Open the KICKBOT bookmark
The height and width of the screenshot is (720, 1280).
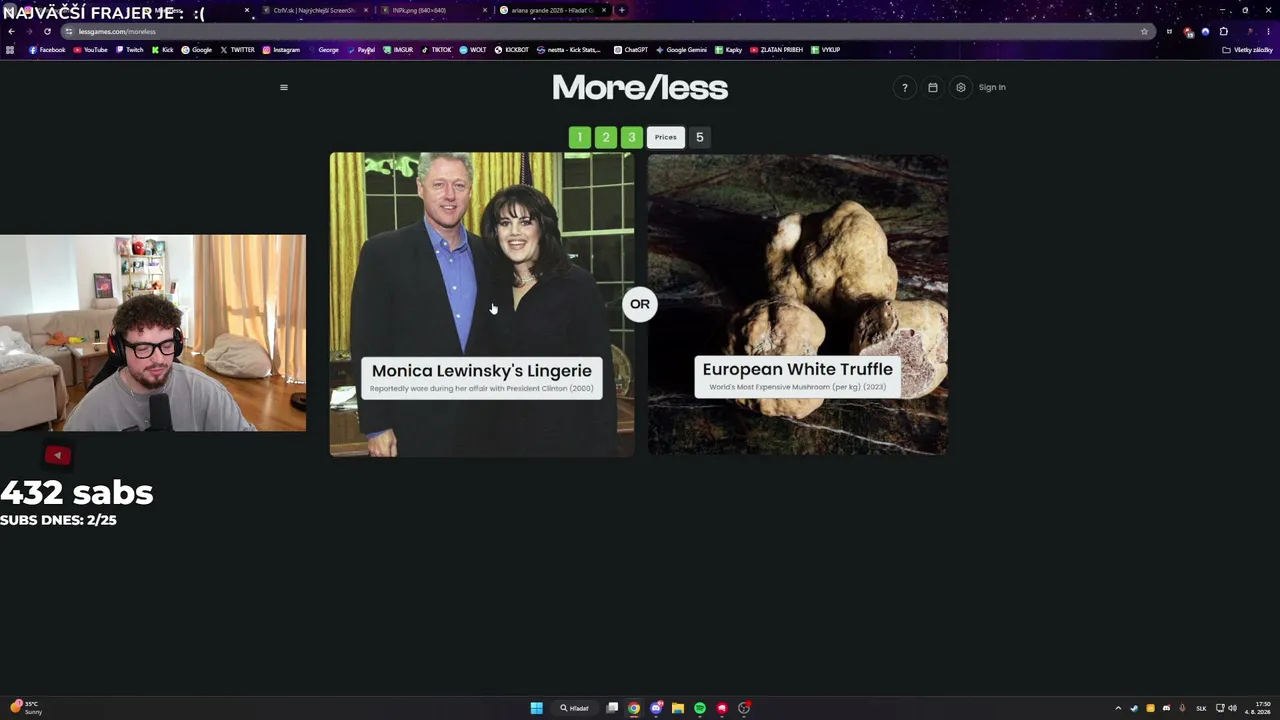pos(512,50)
